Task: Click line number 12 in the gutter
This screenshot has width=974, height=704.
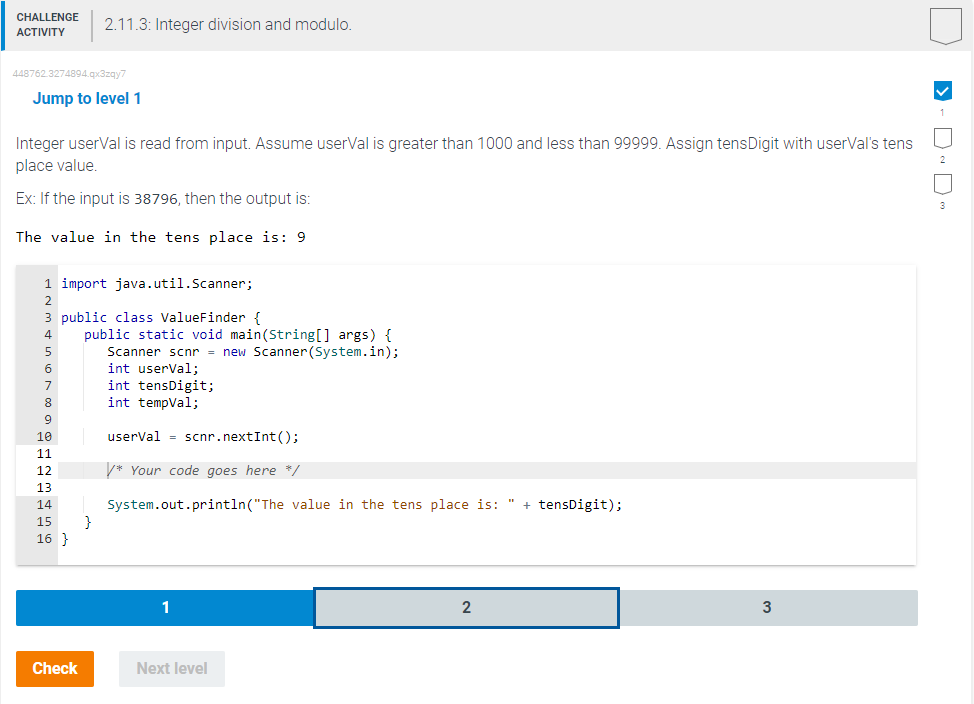Action: (44, 470)
